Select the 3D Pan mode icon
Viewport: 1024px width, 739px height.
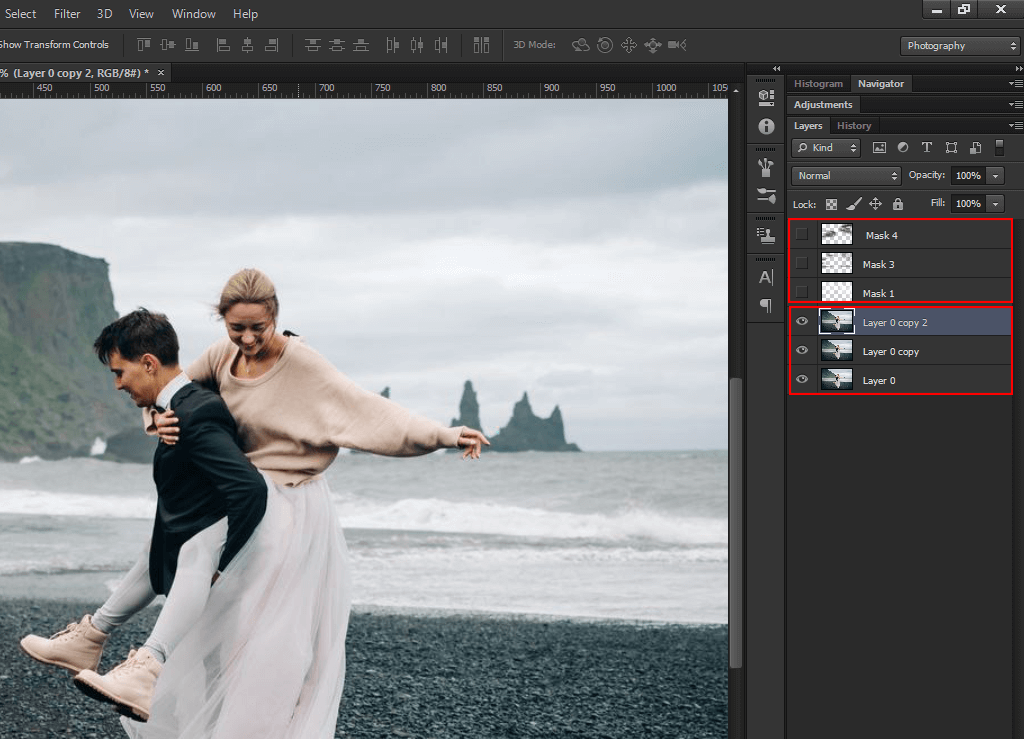(629, 45)
